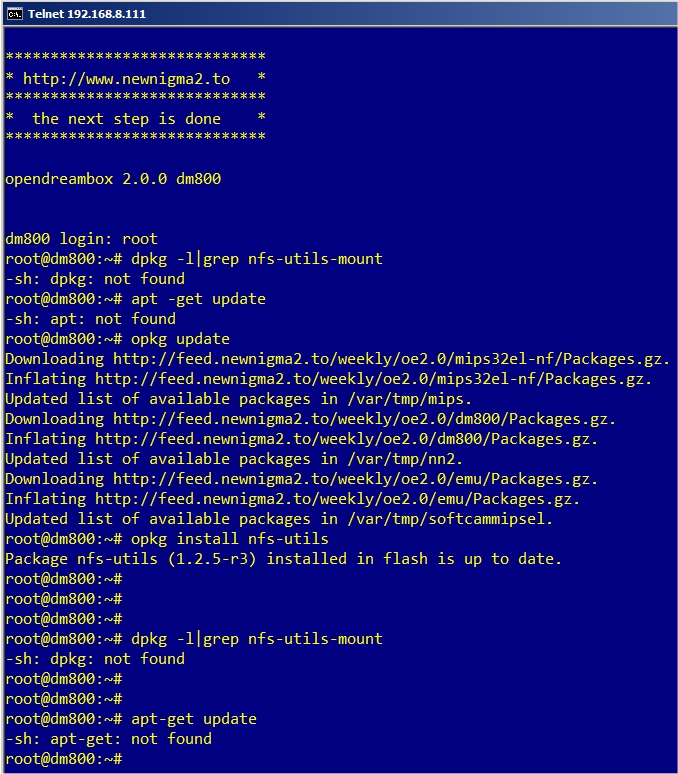Click the "opkg install nfs-utils" command
678x774 pixels.
pyautogui.click(x=229, y=539)
